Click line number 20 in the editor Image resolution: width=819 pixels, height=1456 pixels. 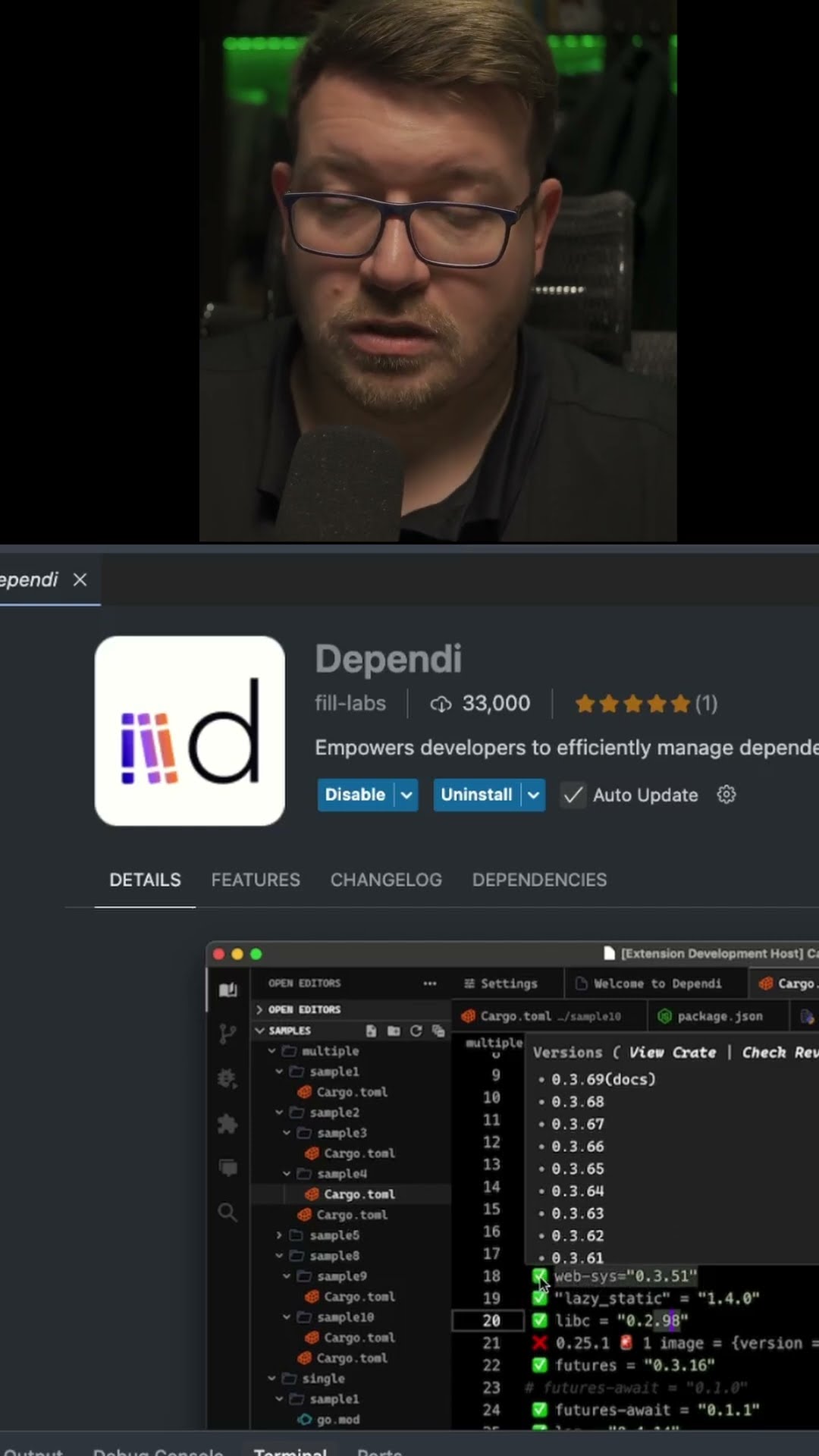491,1320
